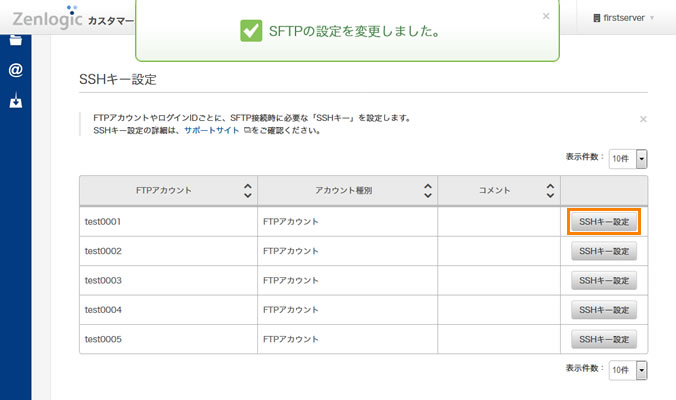Click FTPアカウント type cell in test0001 row
This screenshot has width=676, height=400.
347,222
